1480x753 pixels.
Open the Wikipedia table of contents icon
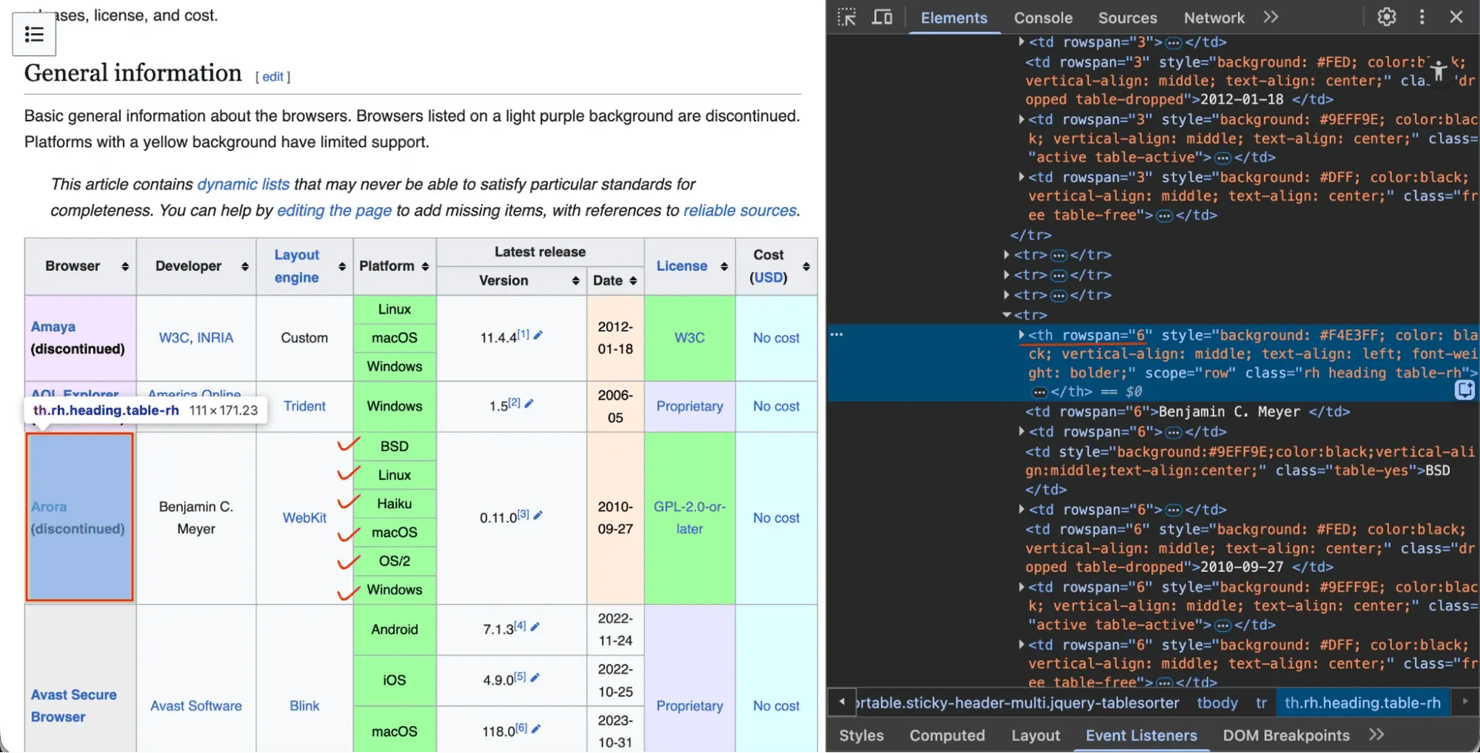click(x=34, y=35)
